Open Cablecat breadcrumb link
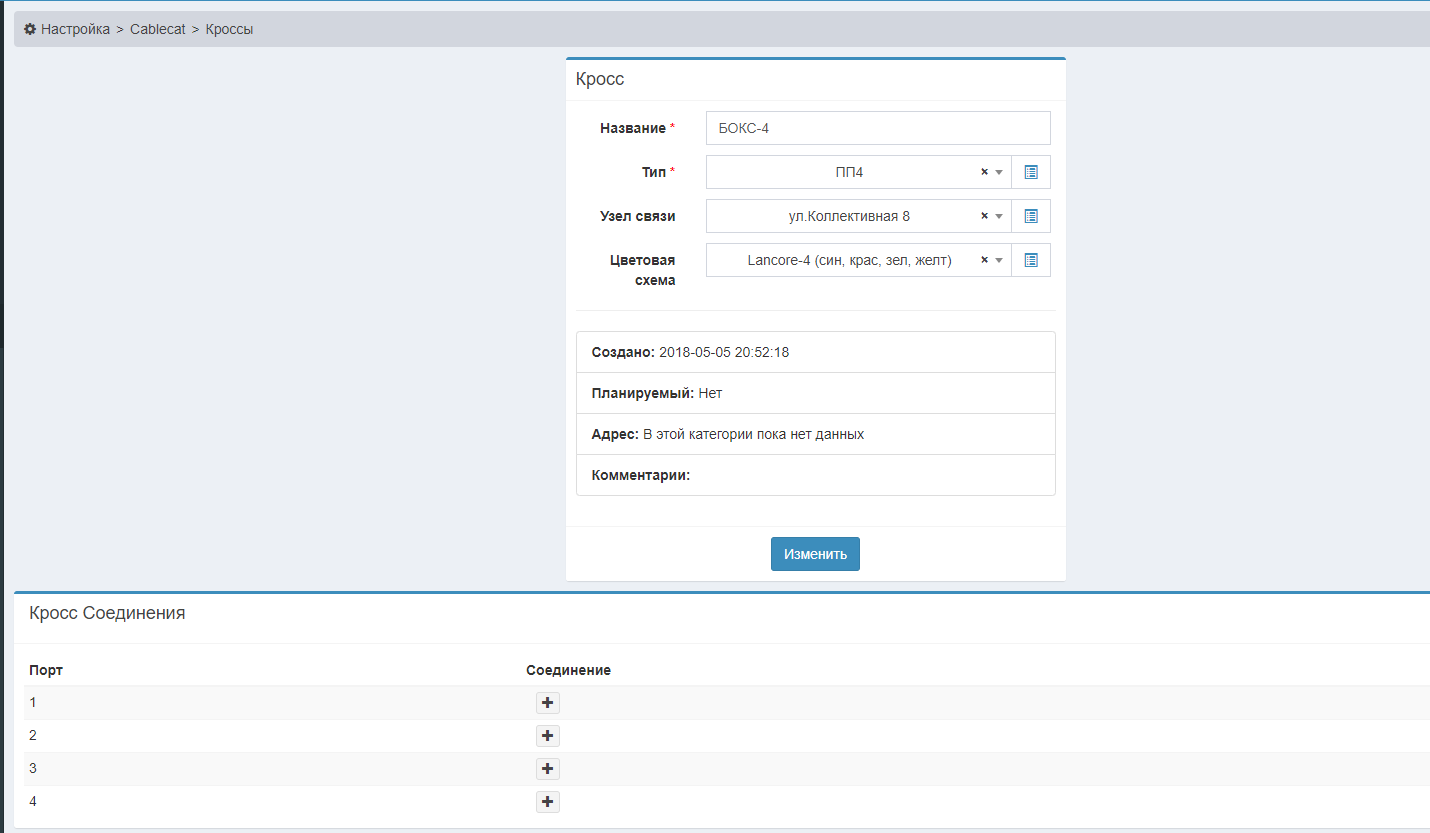The image size is (1430, 833). (x=158, y=29)
